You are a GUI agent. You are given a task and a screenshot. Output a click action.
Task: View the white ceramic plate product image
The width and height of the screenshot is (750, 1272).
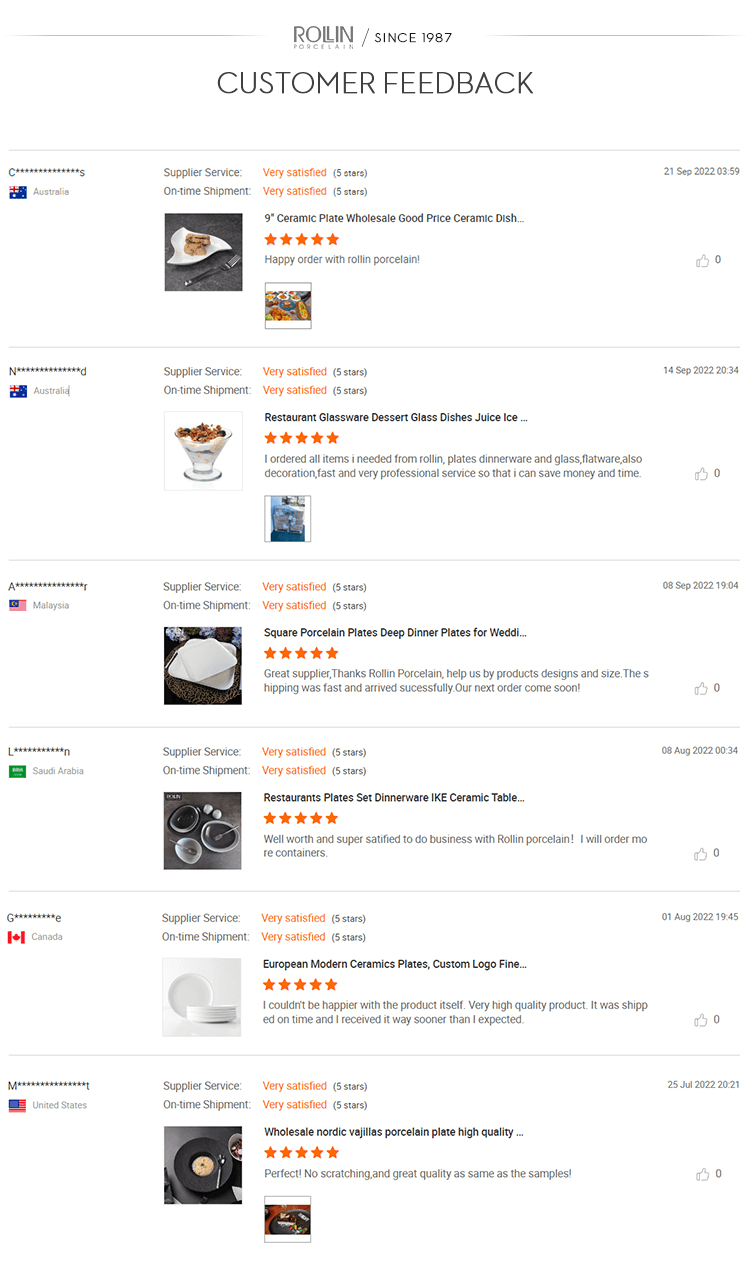203,252
